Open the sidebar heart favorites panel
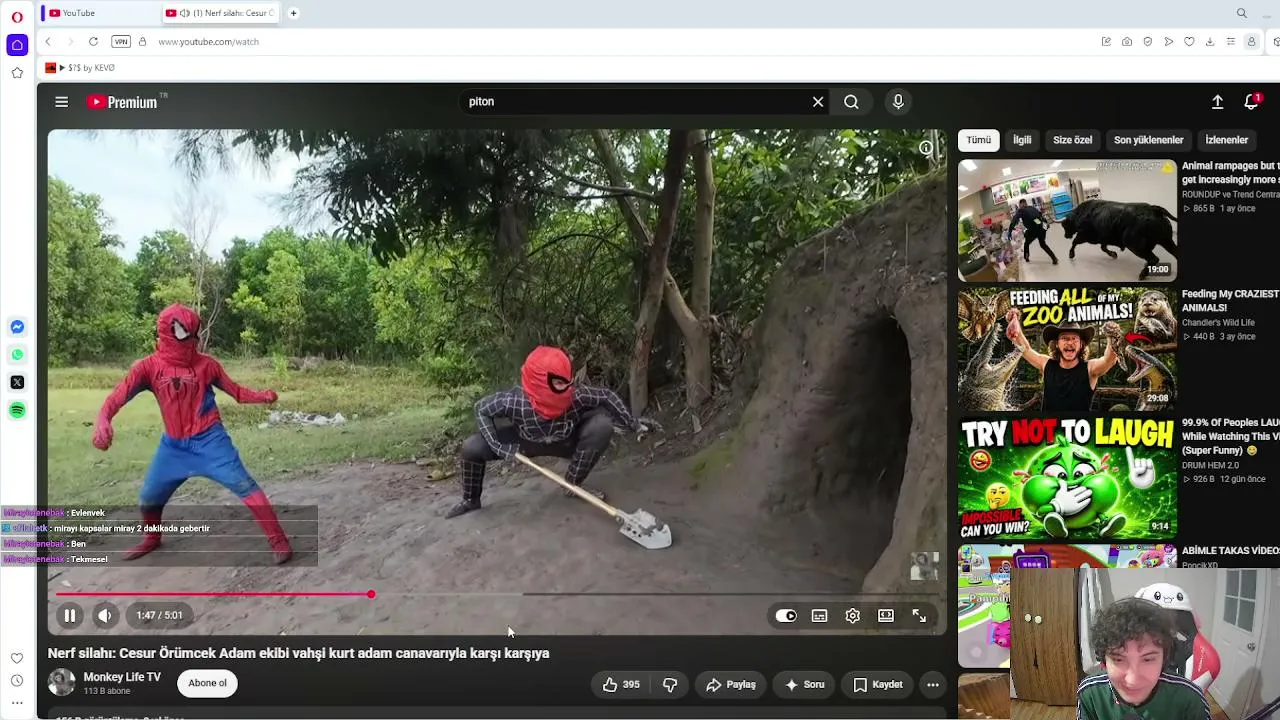Image resolution: width=1280 pixels, height=720 pixels. pyautogui.click(x=17, y=658)
